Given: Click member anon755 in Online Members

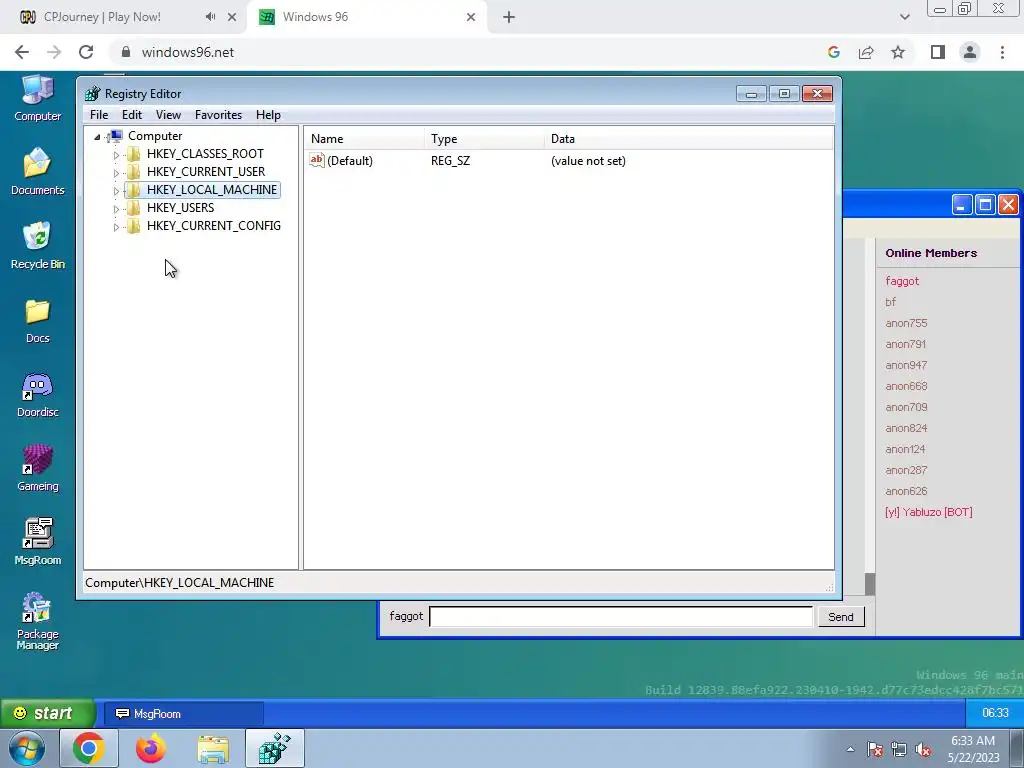Looking at the screenshot, I should tap(906, 323).
